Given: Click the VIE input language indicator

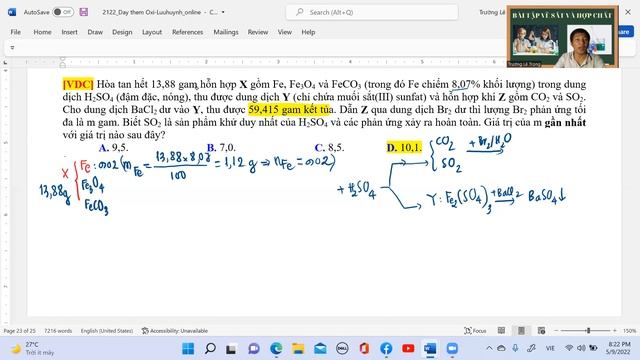Looking at the screenshot, I should coord(550,348).
